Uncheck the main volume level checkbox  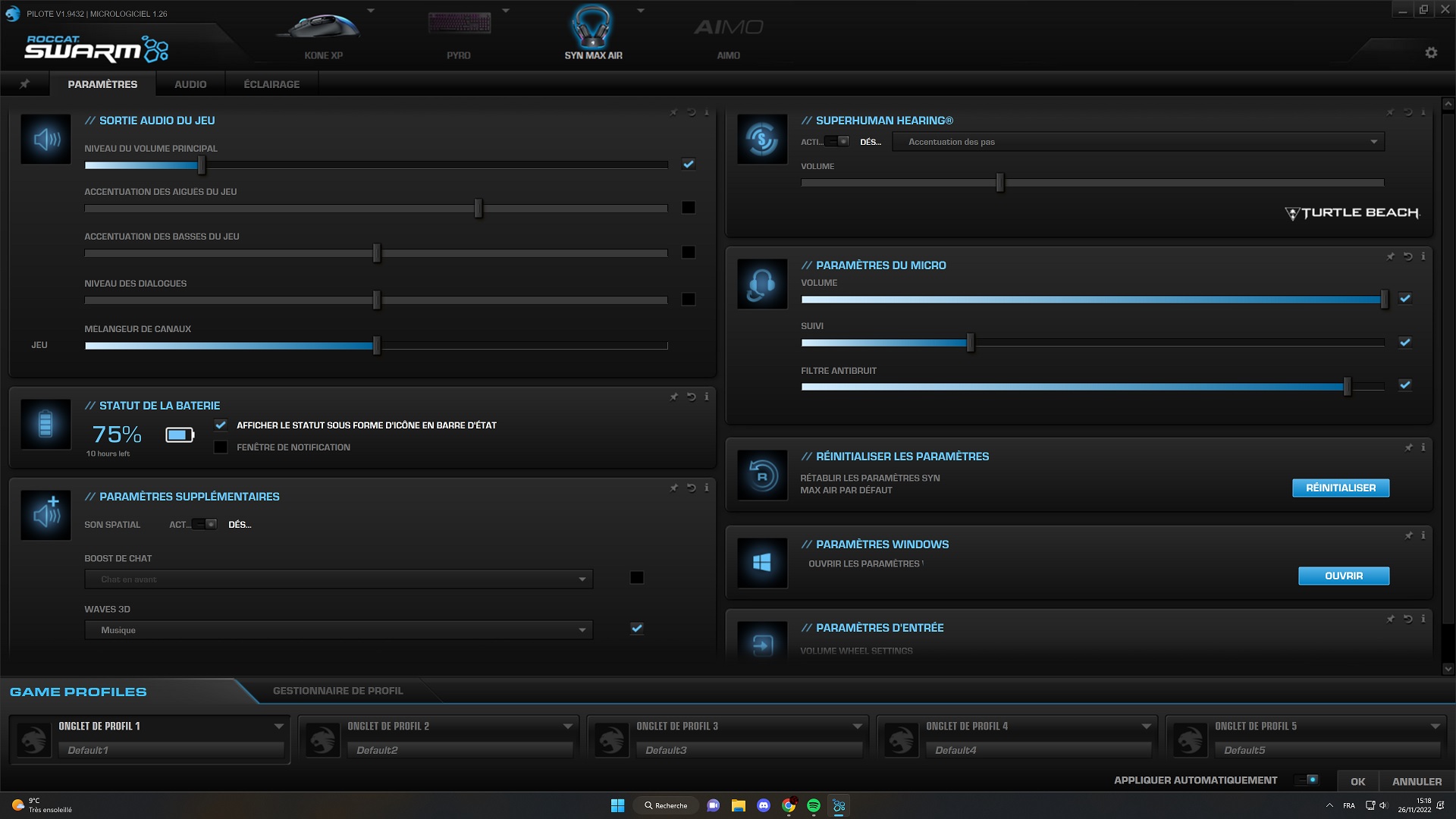[x=688, y=164]
